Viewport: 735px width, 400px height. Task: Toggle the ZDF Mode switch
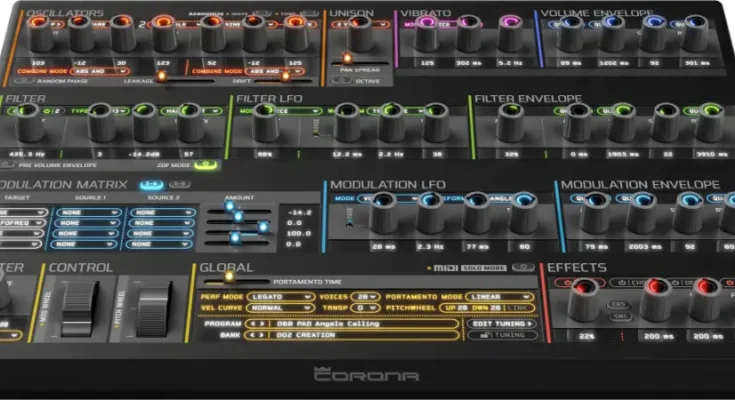[x=205, y=164]
